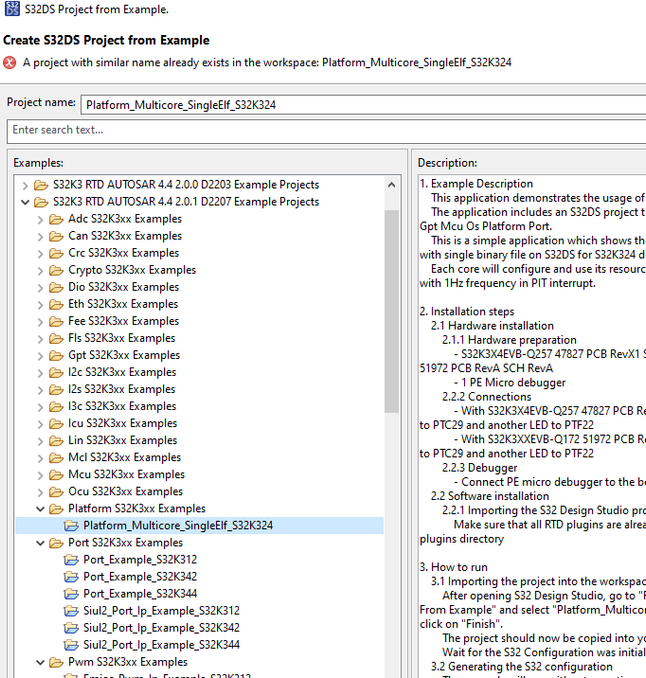This screenshot has height=678, width=646.
Task: Click the Mcu S32K3xx Examples folder icon
Action: [56, 475]
